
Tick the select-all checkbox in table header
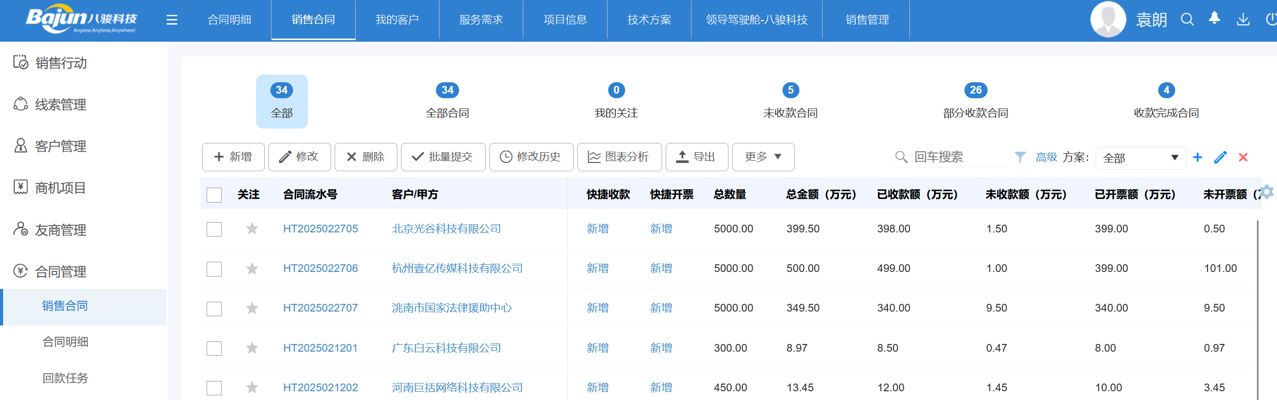click(214, 195)
